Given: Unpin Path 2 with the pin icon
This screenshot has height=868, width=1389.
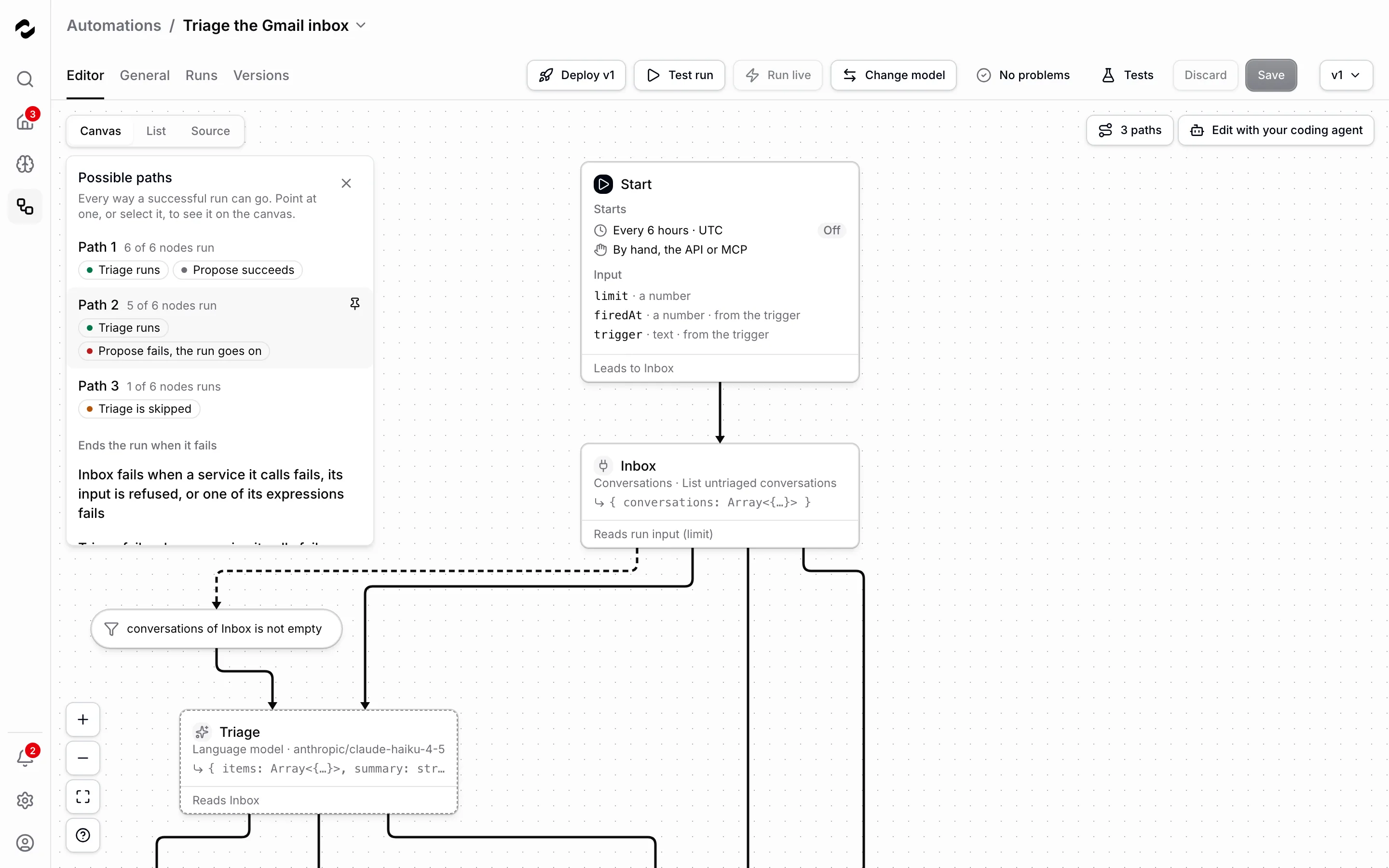Looking at the screenshot, I should [x=354, y=304].
